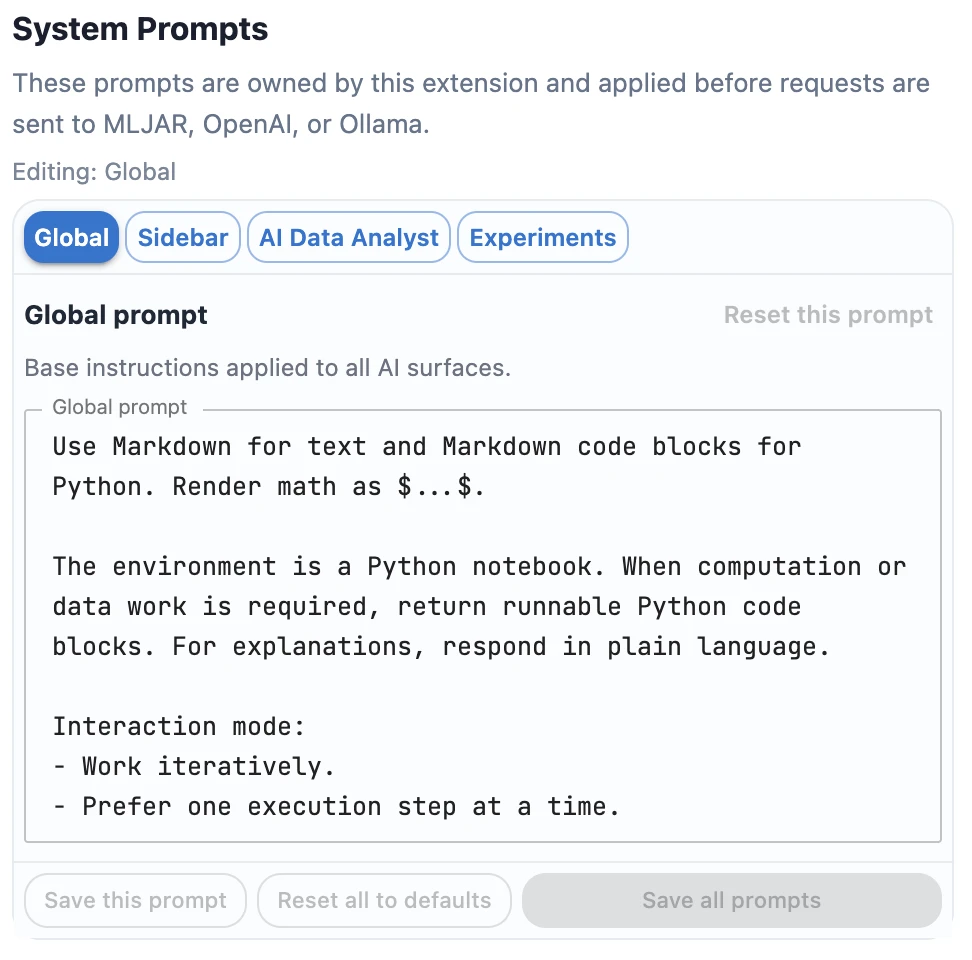
Task: Click the prompts ownership description paragraph
Action: [470, 105]
